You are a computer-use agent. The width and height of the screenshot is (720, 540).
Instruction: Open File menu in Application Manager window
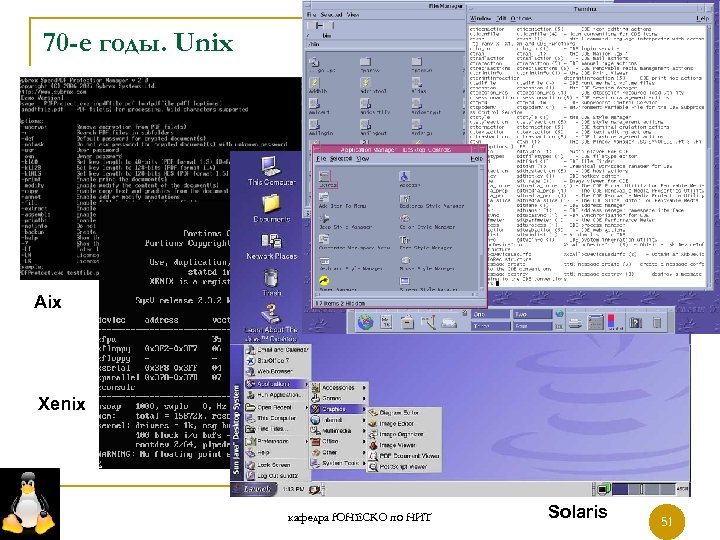click(x=321, y=158)
